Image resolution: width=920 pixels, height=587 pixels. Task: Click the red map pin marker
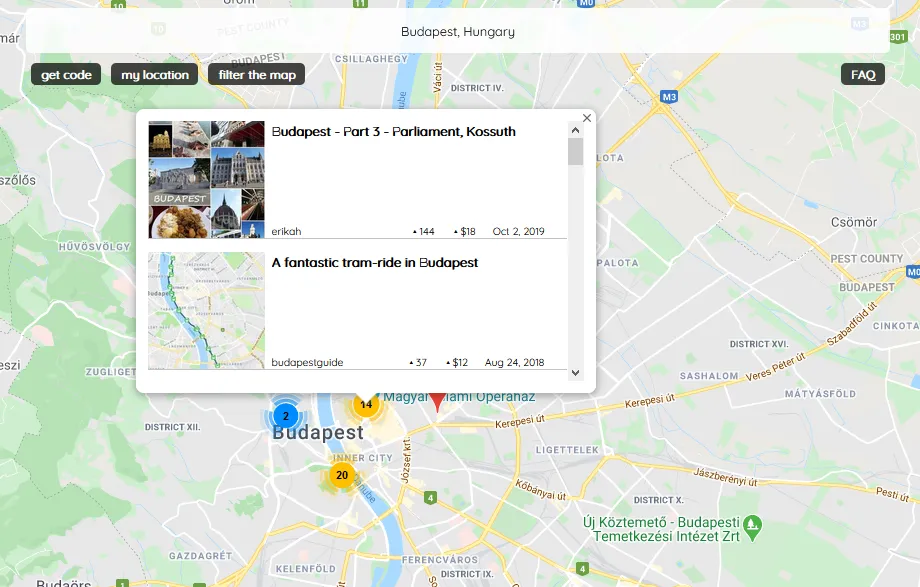pos(437,402)
